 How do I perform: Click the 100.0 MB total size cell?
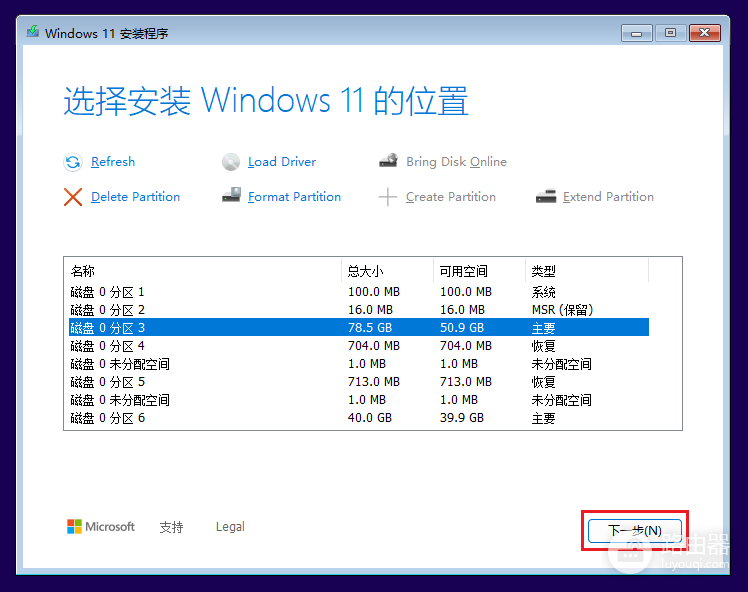click(374, 291)
